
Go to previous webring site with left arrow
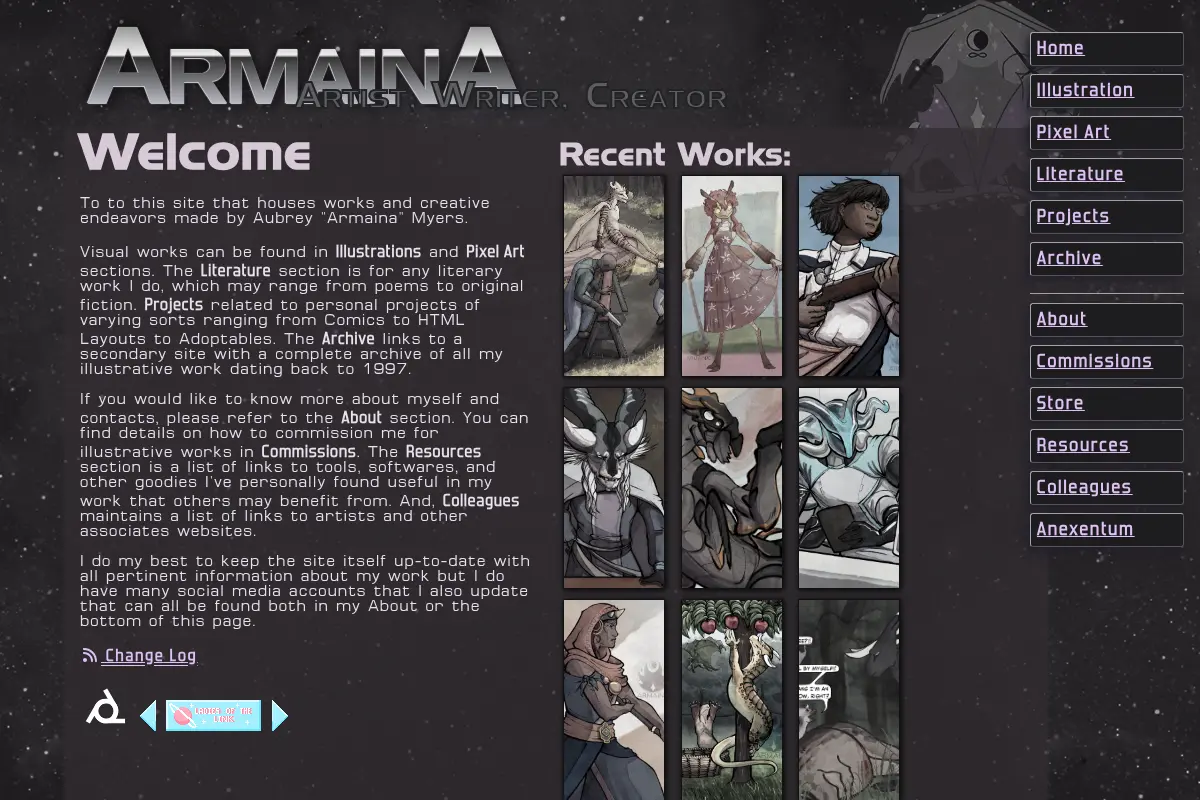[148, 715]
